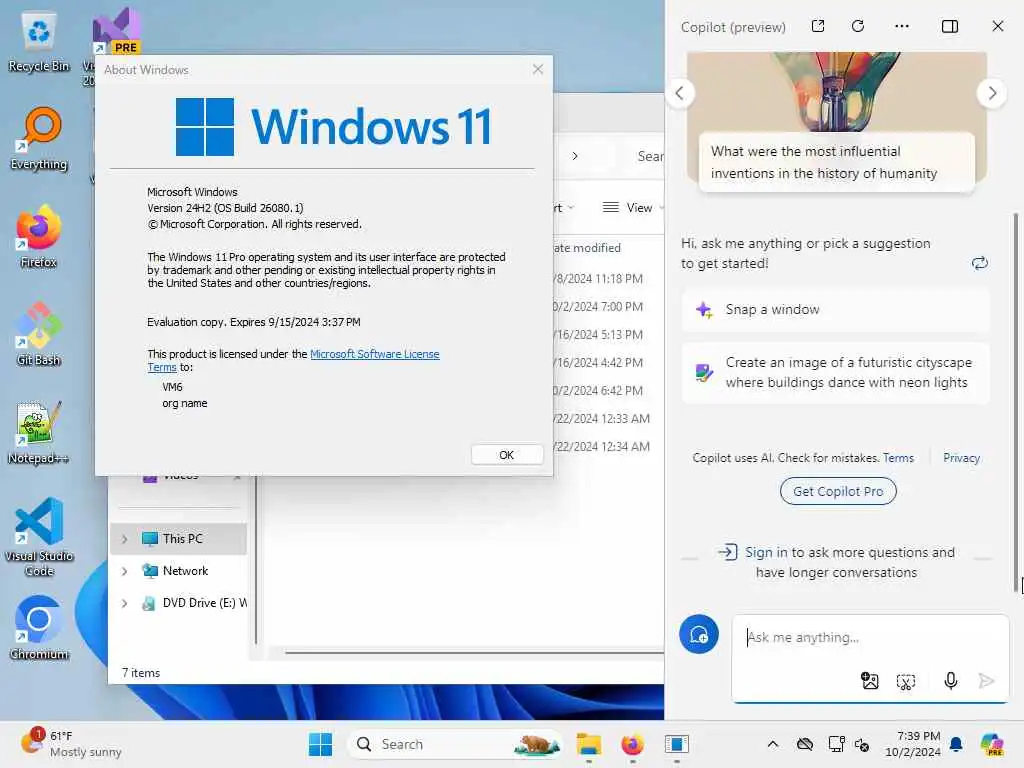Image resolution: width=1024 pixels, height=768 pixels.
Task: Open weather widget showing 61°F
Action: (71, 744)
